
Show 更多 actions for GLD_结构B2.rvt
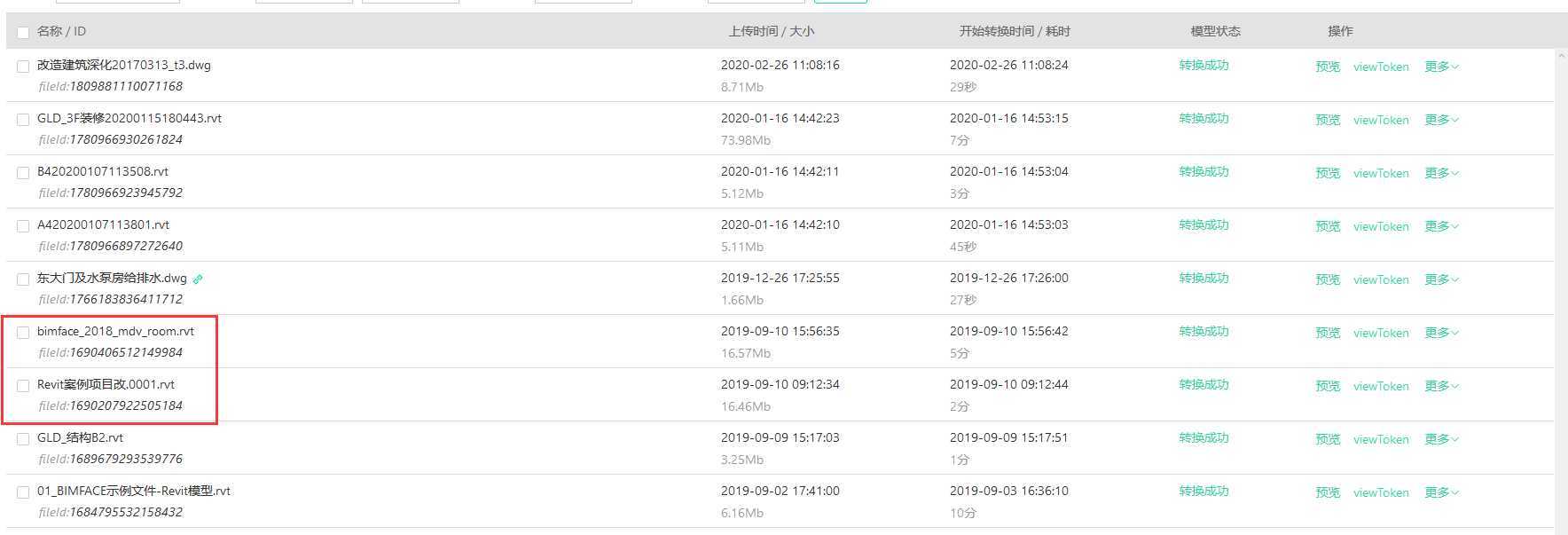(1441, 439)
